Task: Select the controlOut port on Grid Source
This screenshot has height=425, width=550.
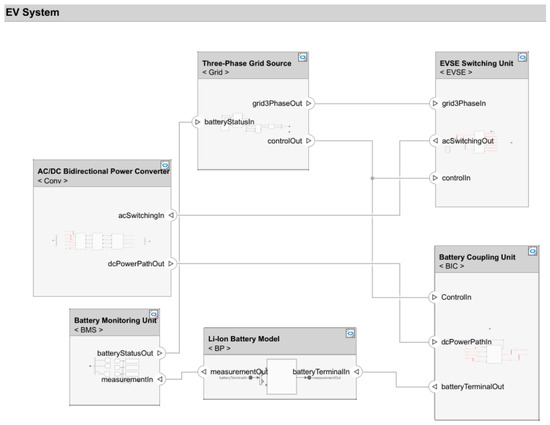Action: [x=309, y=141]
